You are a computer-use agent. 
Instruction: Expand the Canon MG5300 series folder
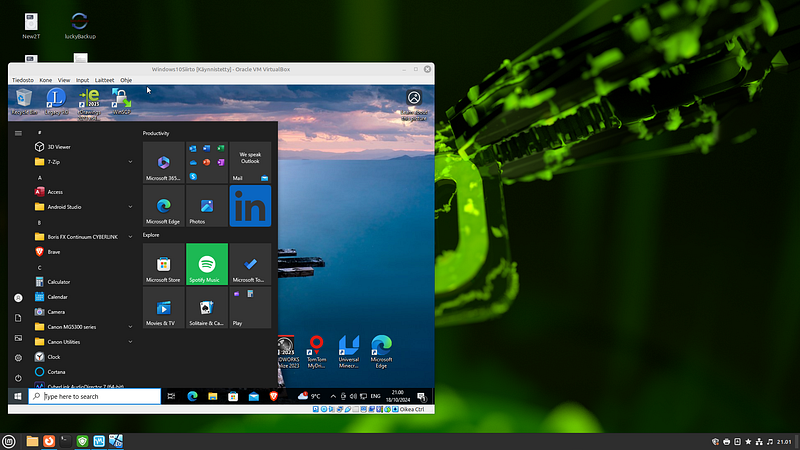[x=83, y=327]
